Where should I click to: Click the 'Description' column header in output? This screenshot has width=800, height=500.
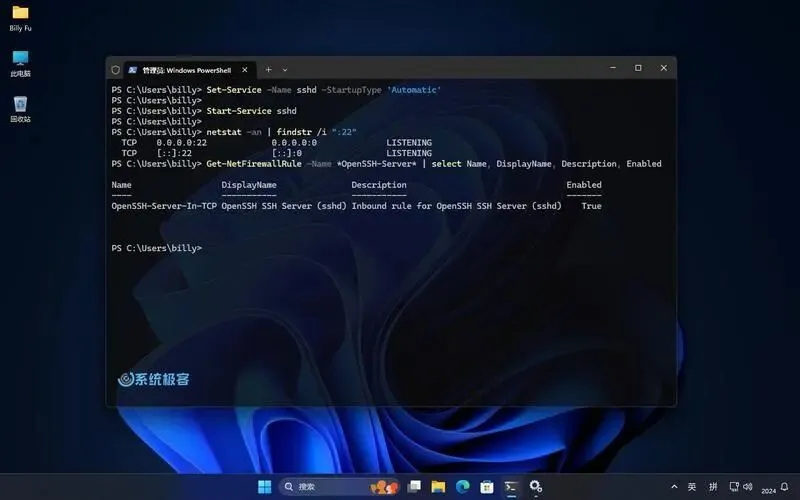point(379,185)
